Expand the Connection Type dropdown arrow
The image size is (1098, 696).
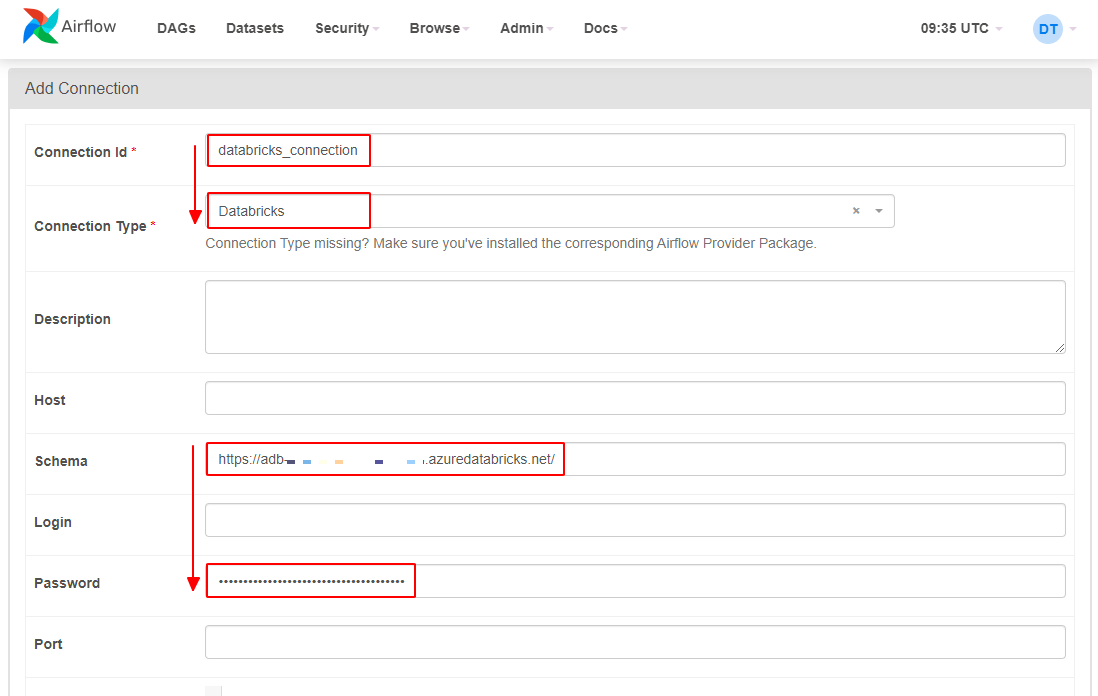[x=879, y=211]
